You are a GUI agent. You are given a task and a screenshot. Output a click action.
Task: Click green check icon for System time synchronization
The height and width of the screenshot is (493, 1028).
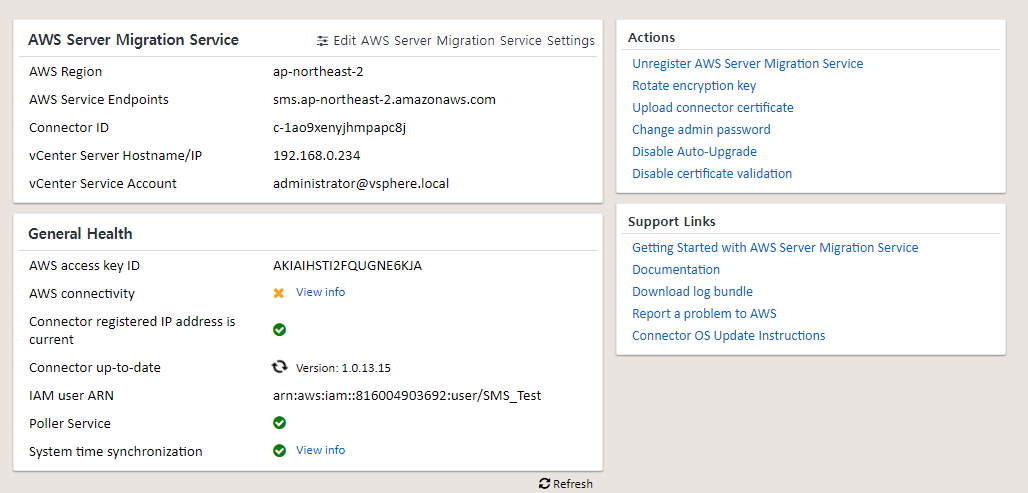[279, 451]
